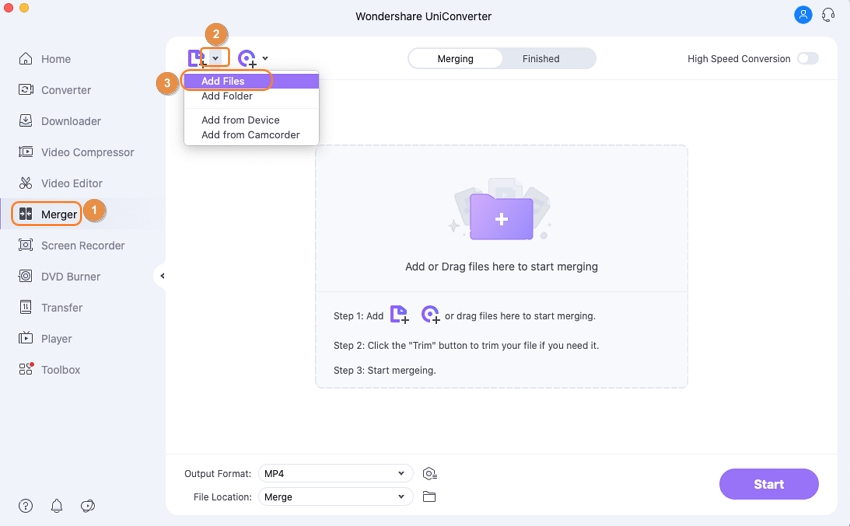Click the add from disc icon

click(x=246, y=59)
